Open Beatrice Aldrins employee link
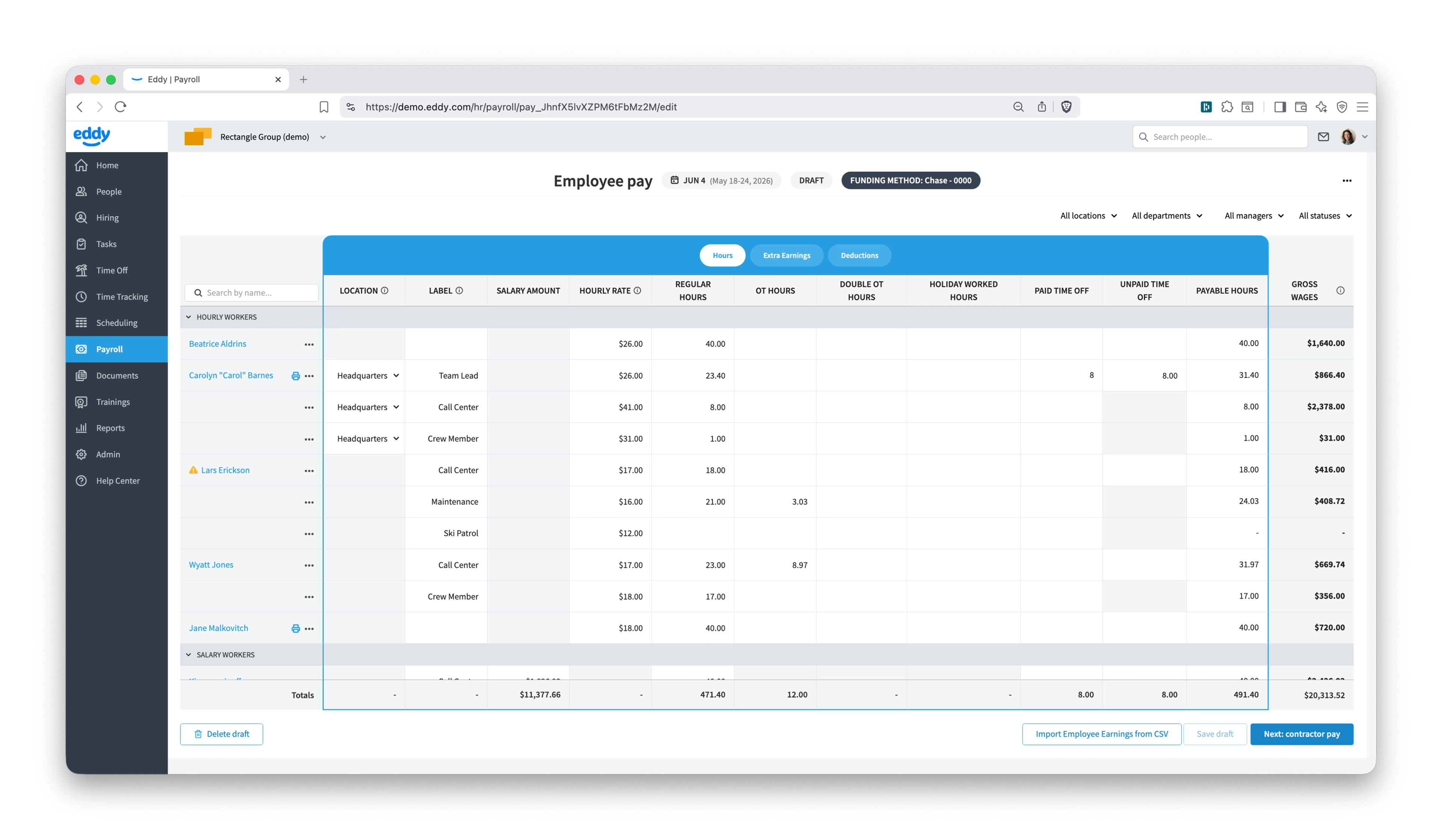The height and width of the screenshot is (840, 1442). click(x=217, y=344)
